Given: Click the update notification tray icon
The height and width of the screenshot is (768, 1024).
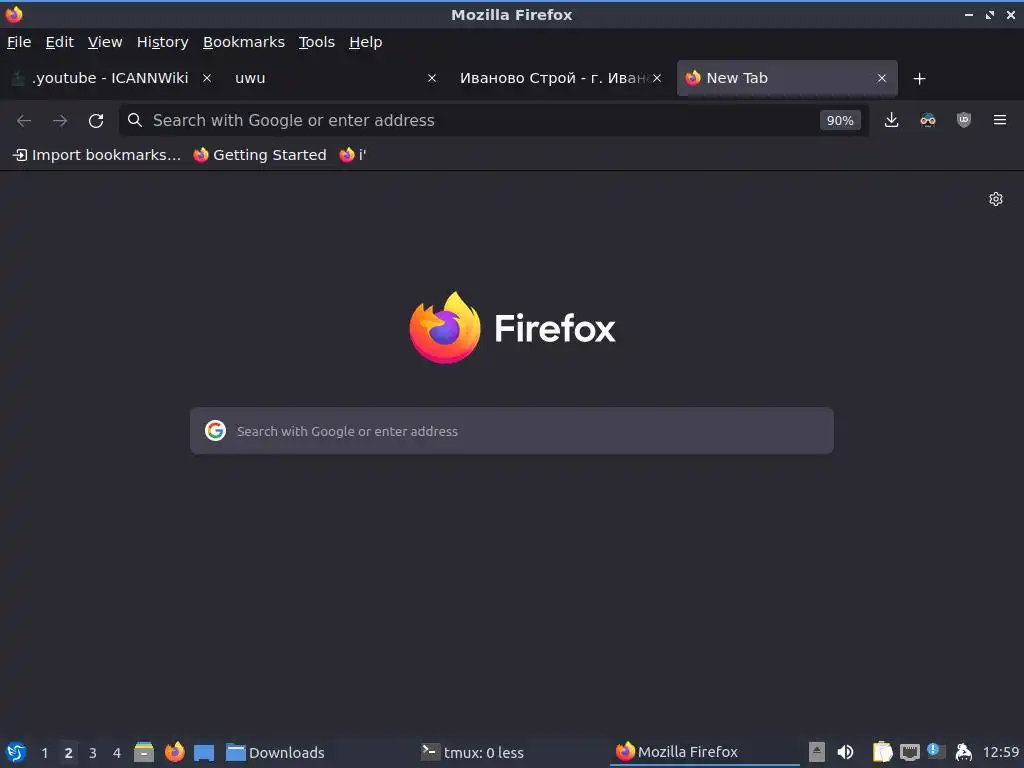Looking at the screenshot, I should (936, 751).
